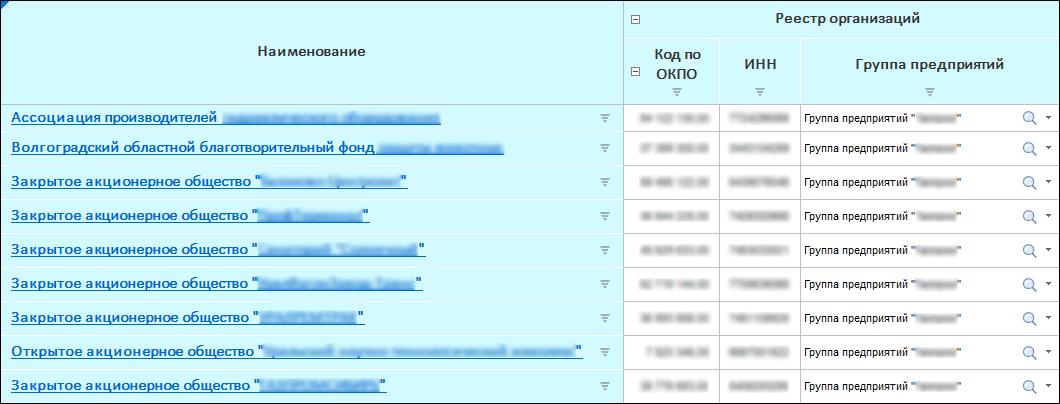Open the Открытое акционерное общество link
The width and height of the screenshot is (1060, 404).
(132, 352)
